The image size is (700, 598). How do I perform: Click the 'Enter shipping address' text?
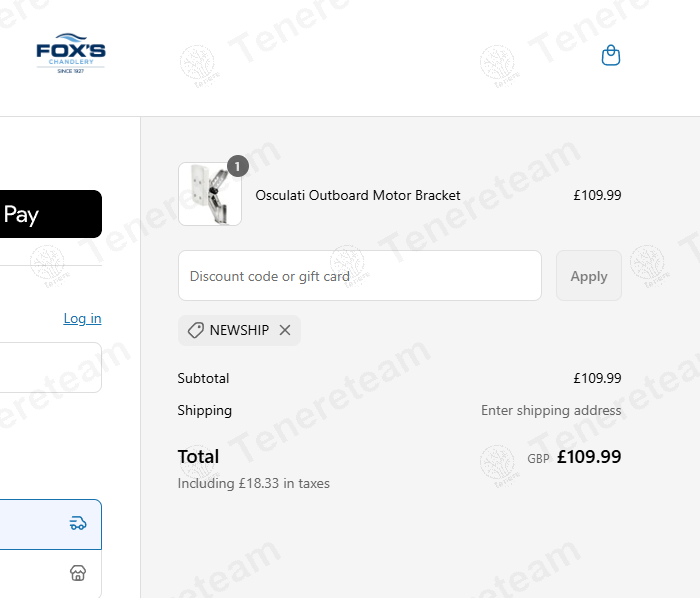[x=551, y=410]
